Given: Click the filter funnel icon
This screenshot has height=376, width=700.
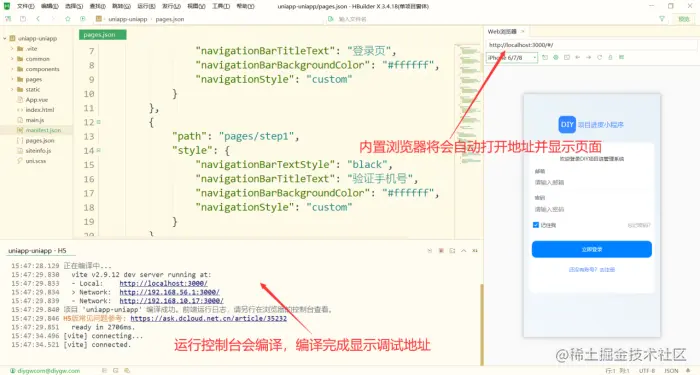Looking at the screenshot, I should coord(662,19).
